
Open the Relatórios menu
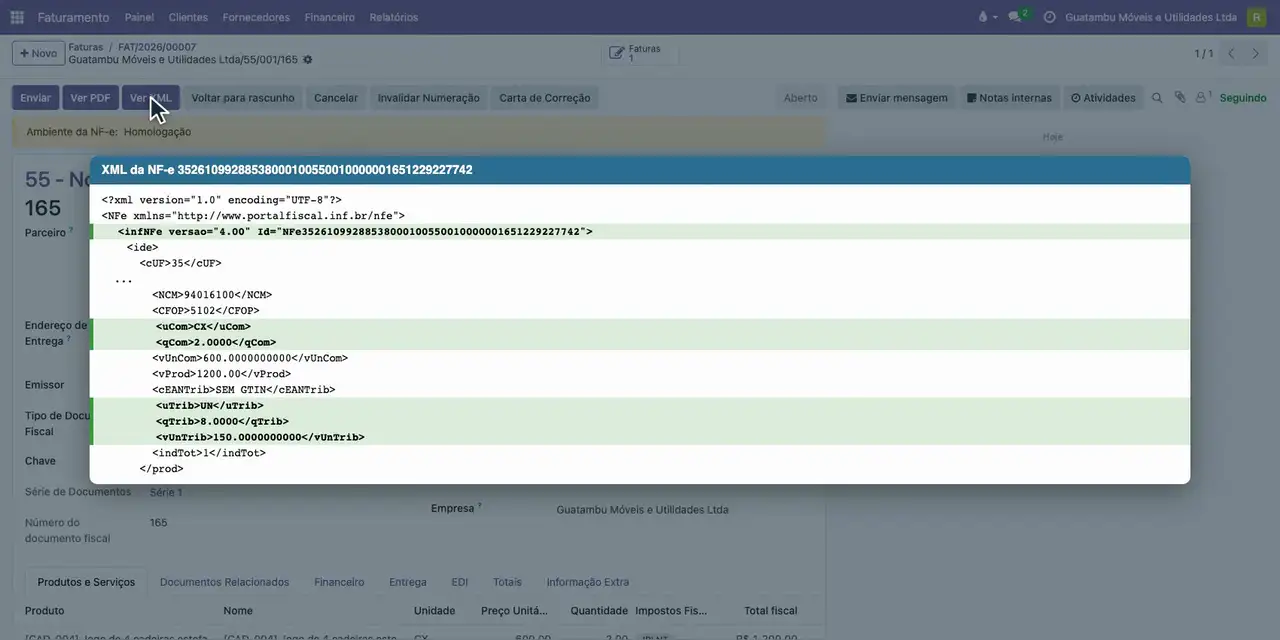(x=394, y=17)
